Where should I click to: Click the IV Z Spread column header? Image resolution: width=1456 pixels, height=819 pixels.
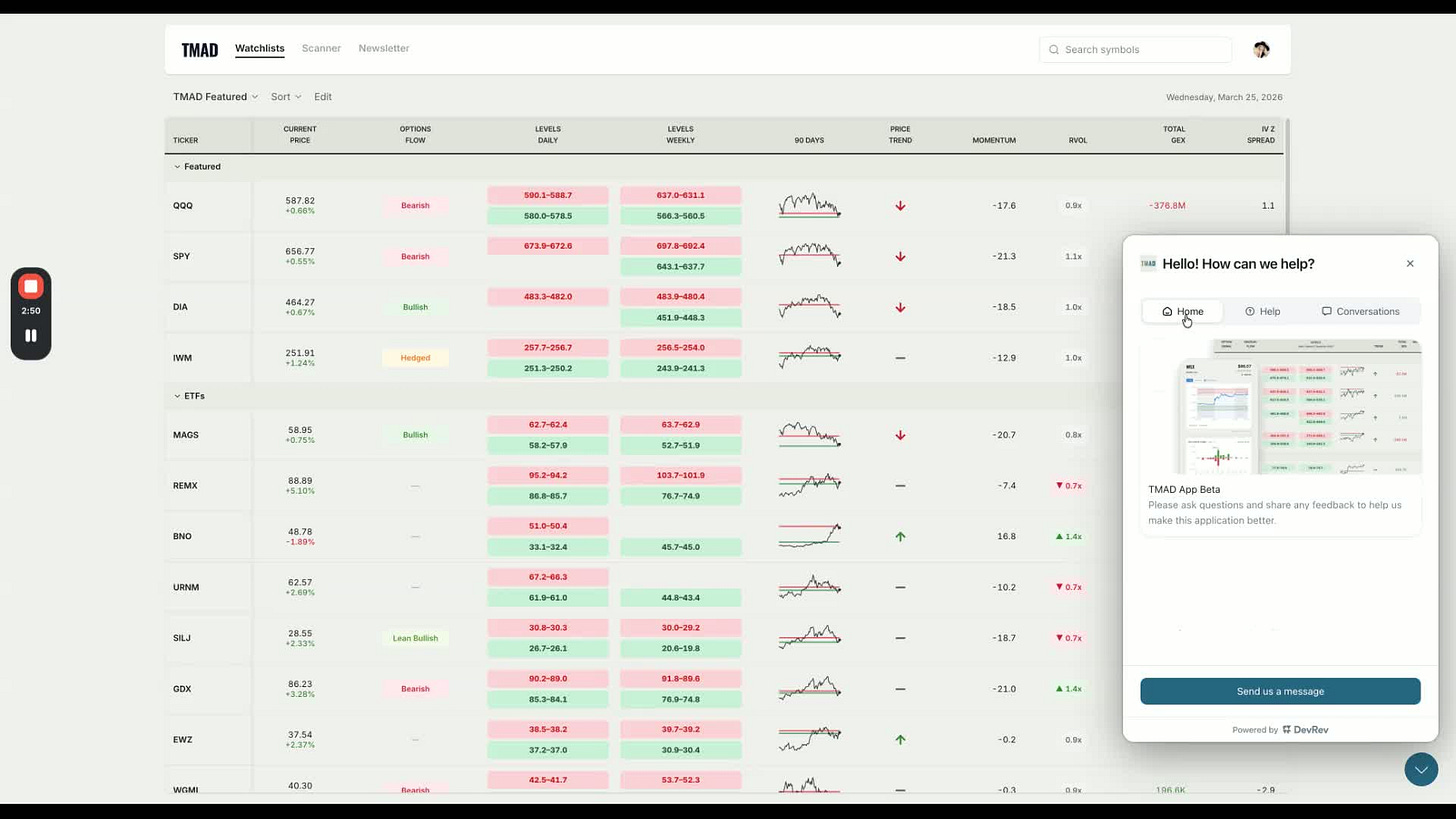tap(1261, 135)
